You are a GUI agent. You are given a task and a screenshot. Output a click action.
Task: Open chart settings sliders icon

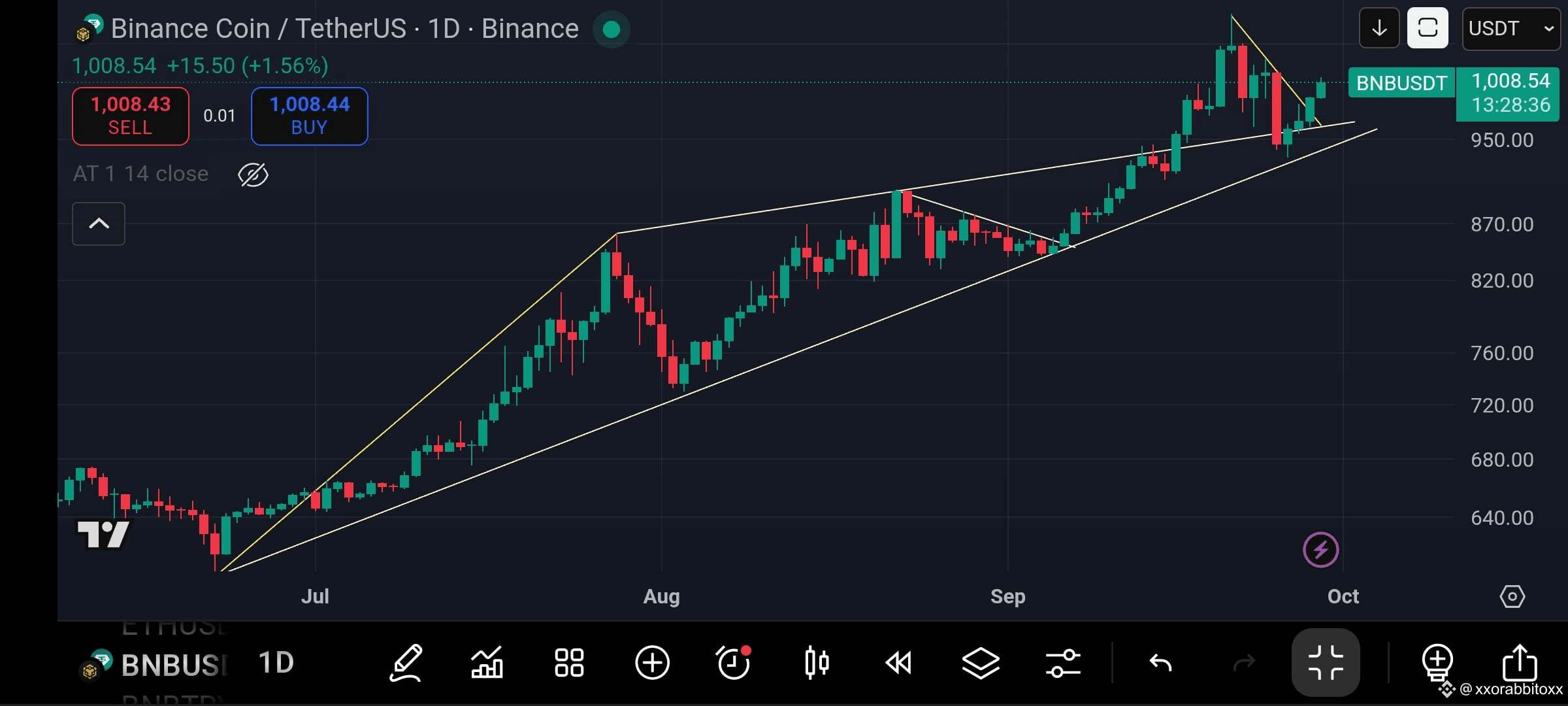point(1063,664)
